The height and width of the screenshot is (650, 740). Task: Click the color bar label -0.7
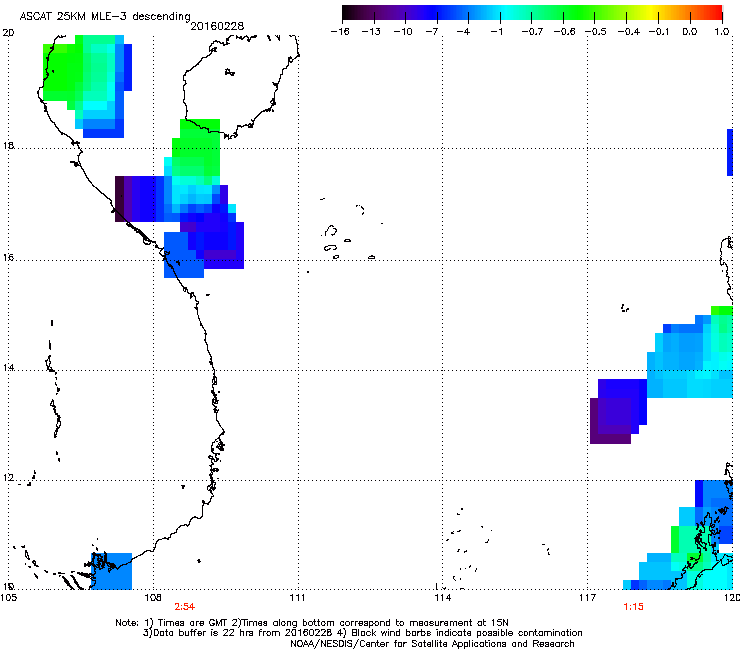tap(532, 32)
